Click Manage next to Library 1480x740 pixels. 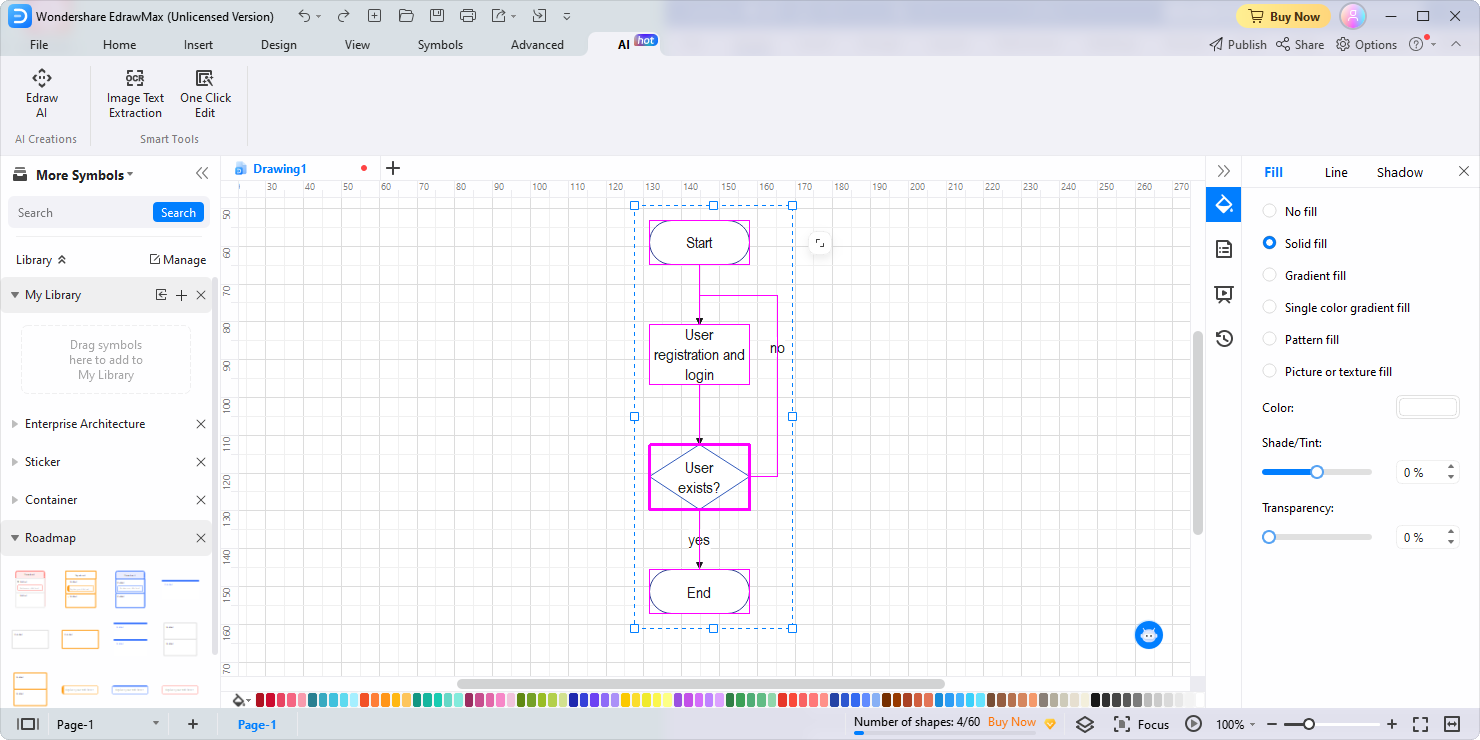click(178, 259)
